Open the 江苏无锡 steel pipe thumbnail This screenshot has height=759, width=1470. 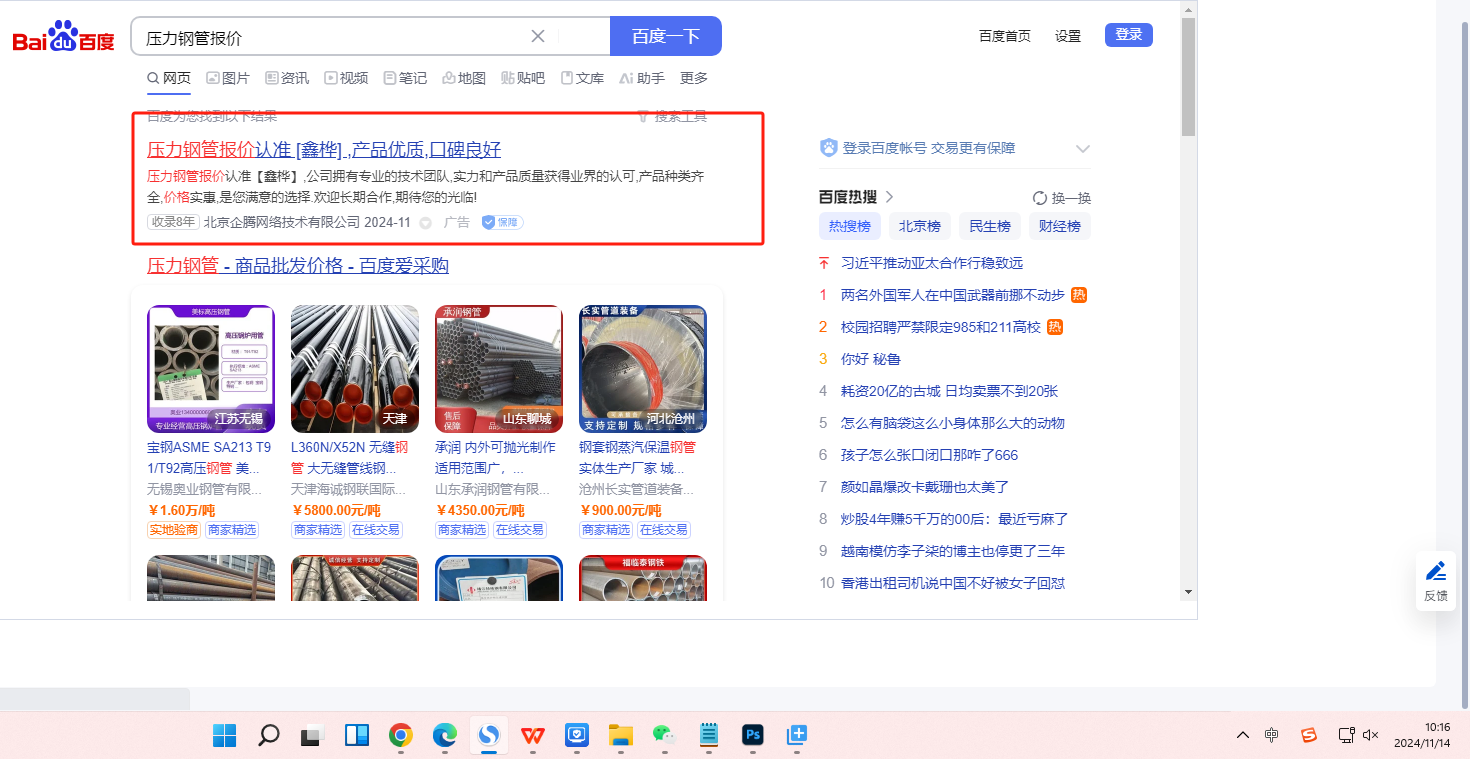pos(211,369)
